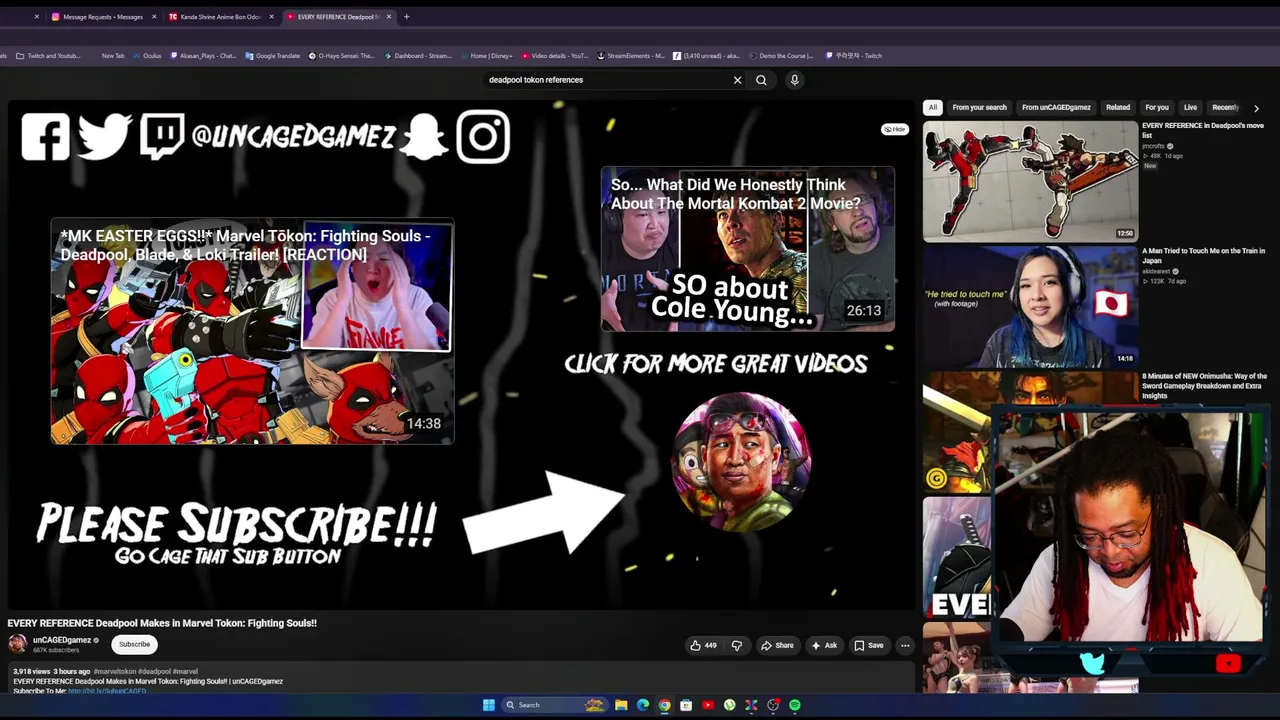
Task: Open the Home Disney+ bookmark
Action: coord(487,56)
